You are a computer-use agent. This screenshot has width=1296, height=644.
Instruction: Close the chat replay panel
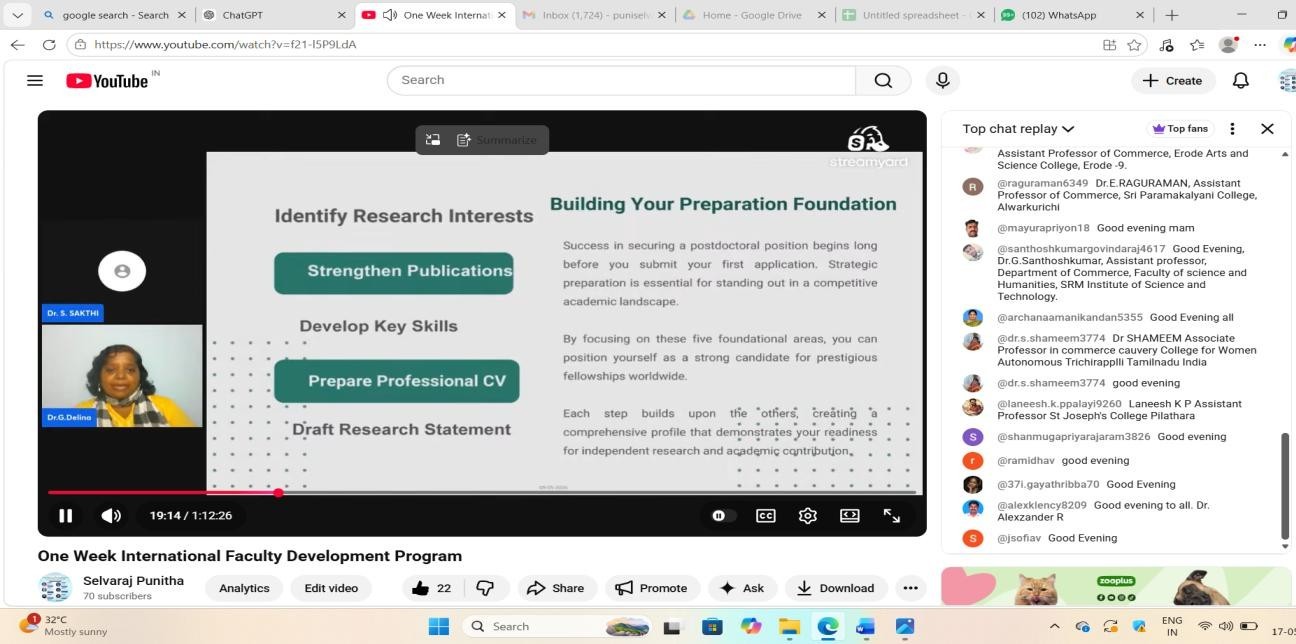tap(1267, 128)
